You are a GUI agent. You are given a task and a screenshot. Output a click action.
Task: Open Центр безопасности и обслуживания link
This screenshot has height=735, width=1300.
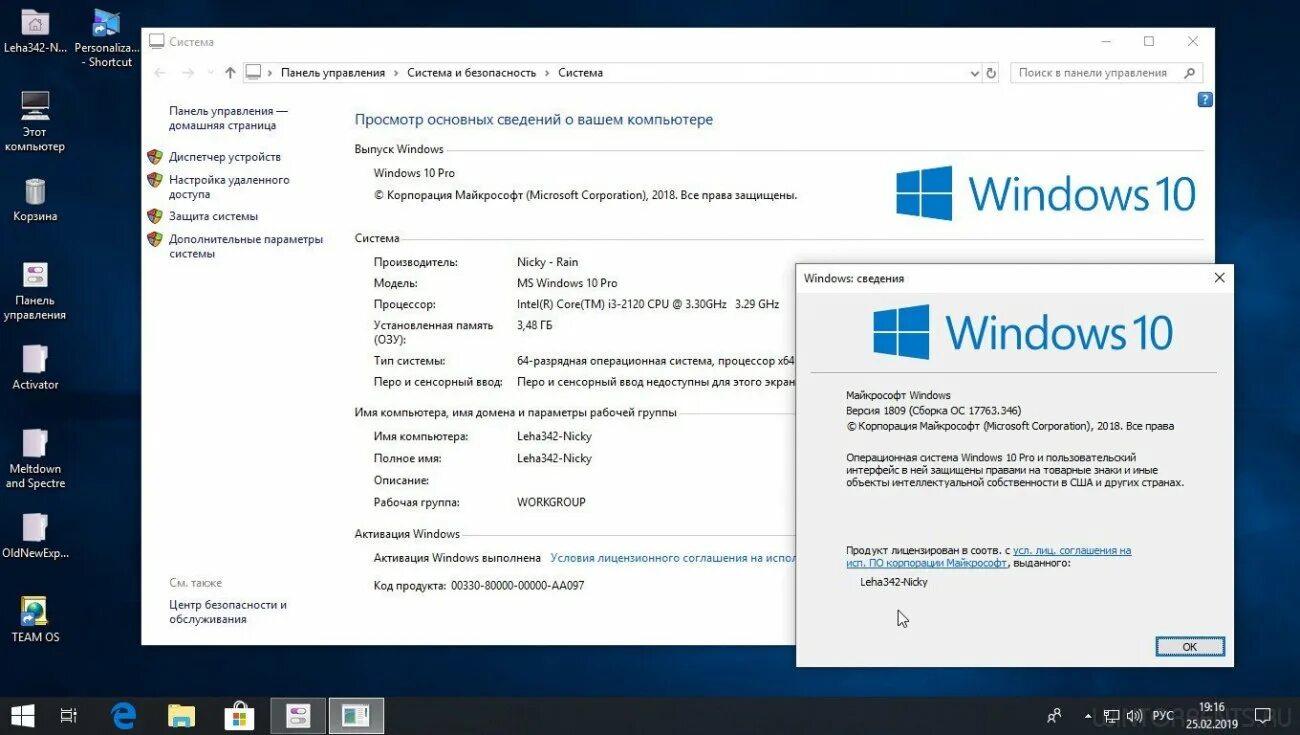click(228, 612)
